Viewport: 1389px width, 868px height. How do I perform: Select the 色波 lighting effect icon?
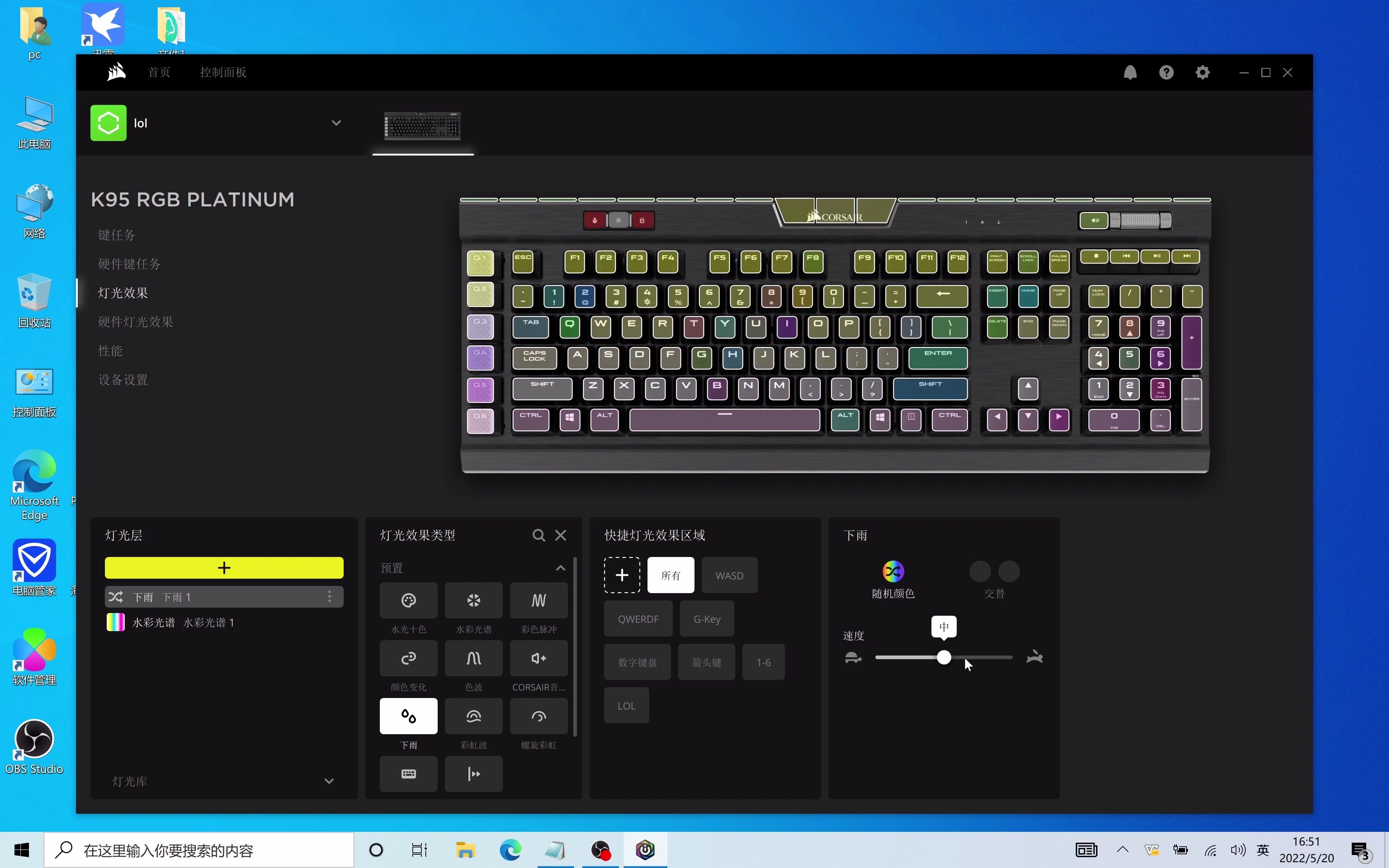[x=473, y=658]
